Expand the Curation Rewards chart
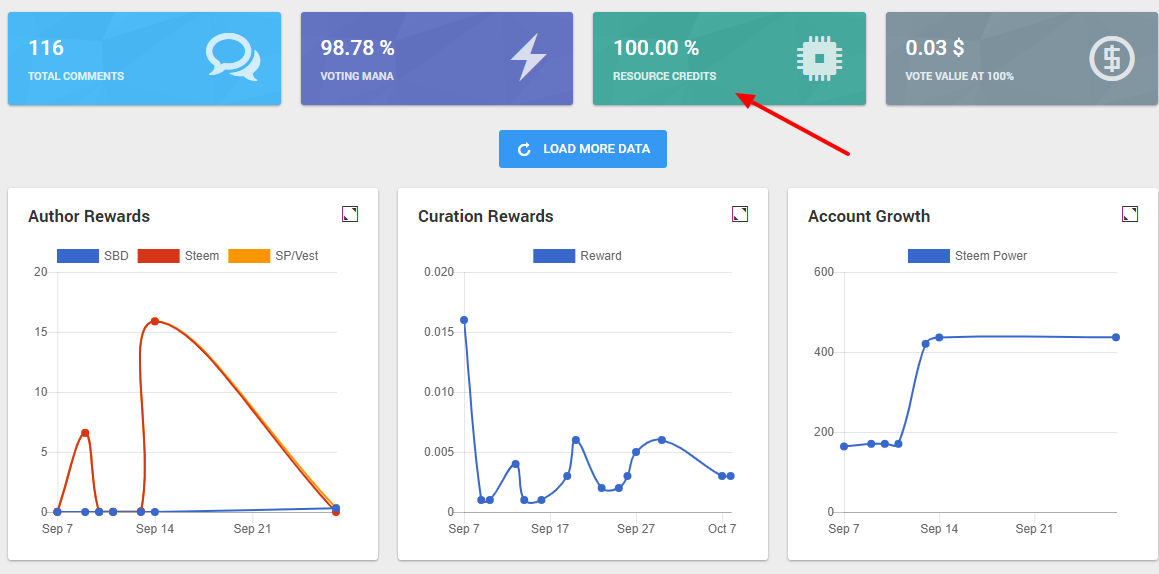Screen dimensions: 1159x574 click(x=739, y=214)
